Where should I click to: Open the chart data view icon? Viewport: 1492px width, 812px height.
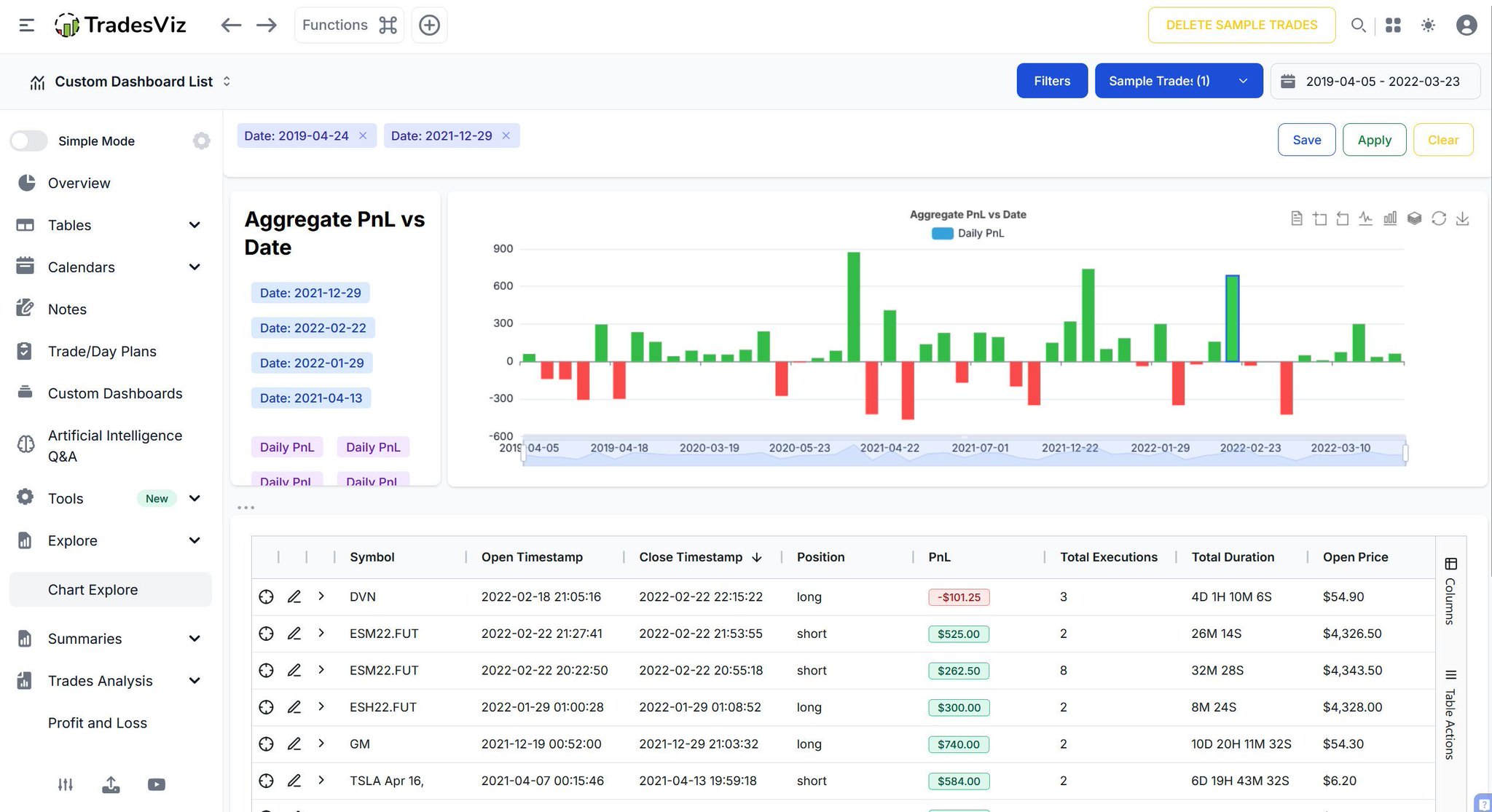pyautogui.click(x=1296, y=218)
